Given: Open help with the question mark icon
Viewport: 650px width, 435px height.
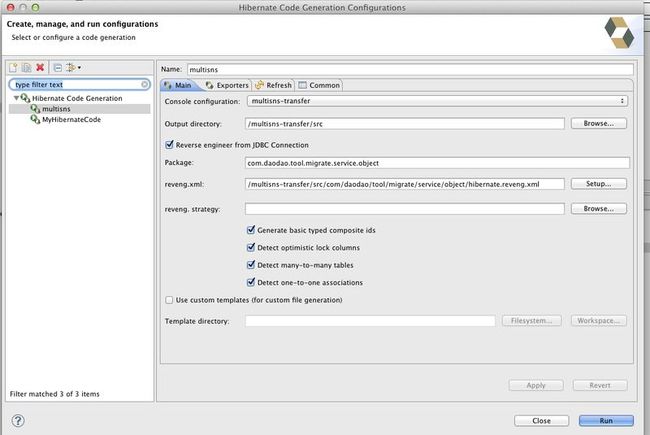Looking at the screenshot, I should point(18,420).
